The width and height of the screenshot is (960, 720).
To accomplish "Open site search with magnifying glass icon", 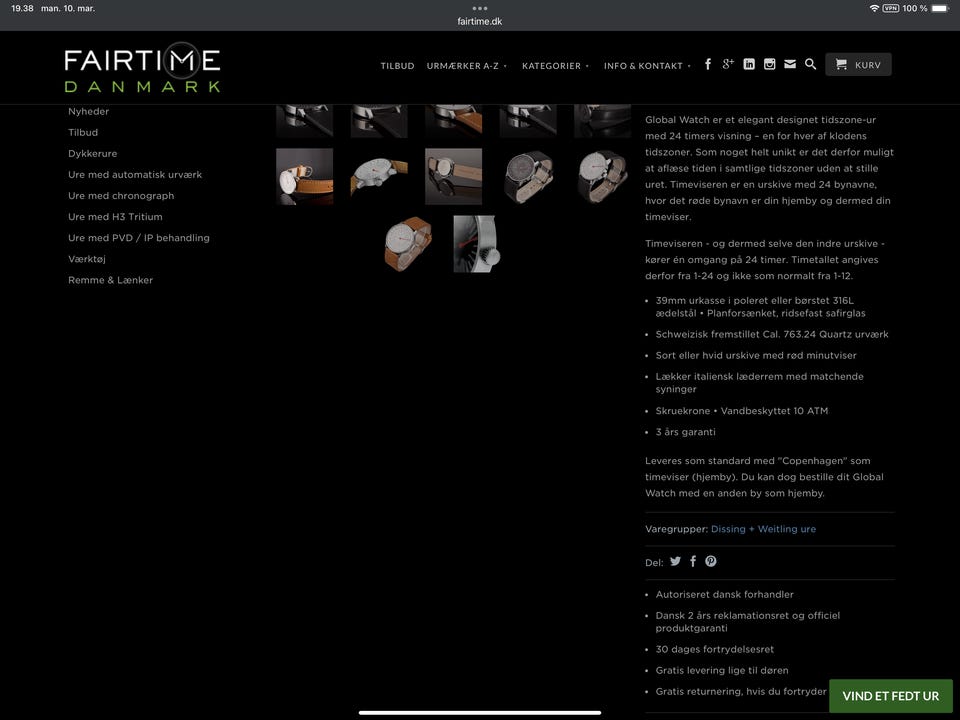I will tap(811, 64).
